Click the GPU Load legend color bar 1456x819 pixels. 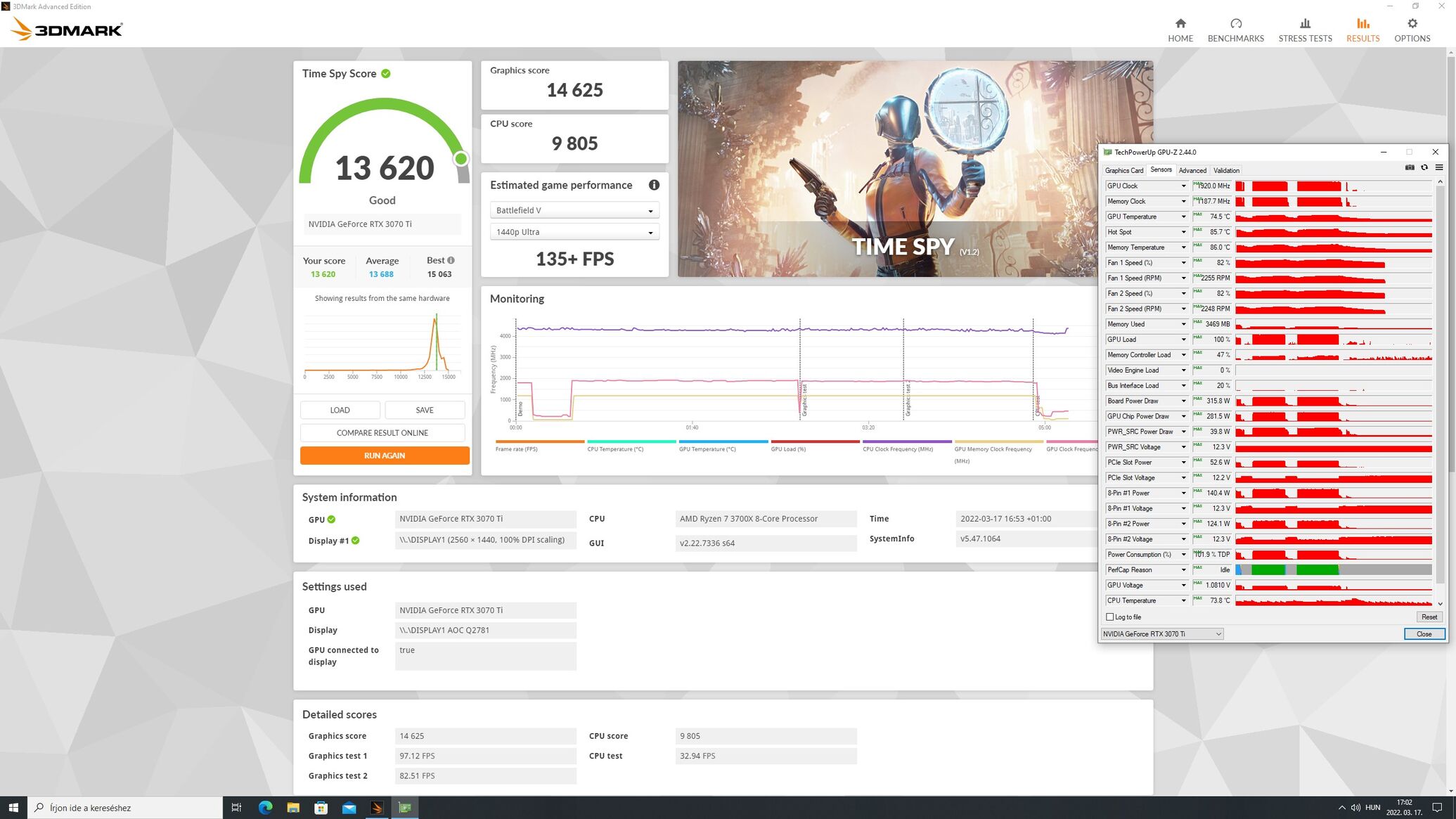point(815,441)
